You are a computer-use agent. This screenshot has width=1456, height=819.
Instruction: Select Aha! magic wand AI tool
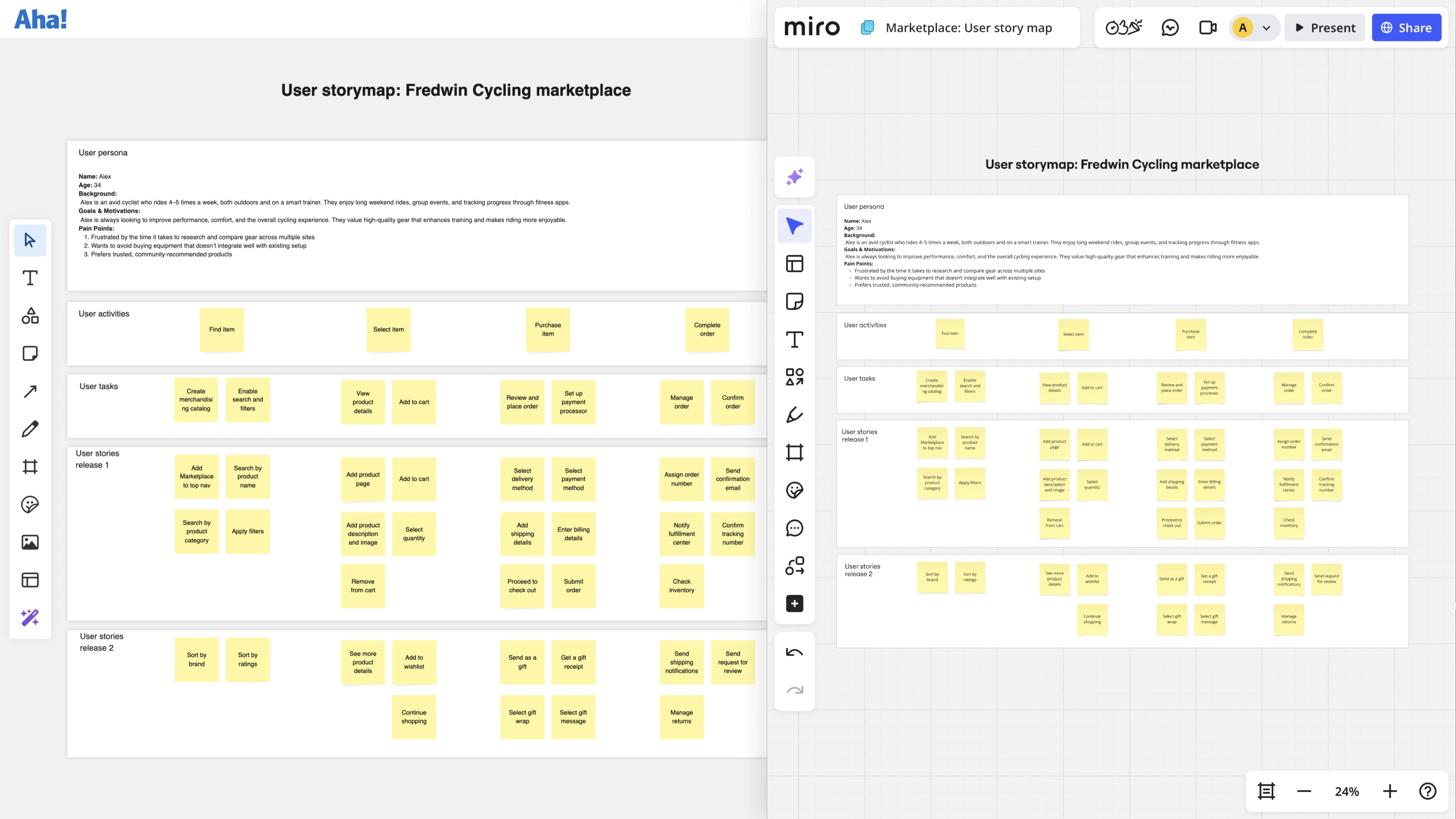pyautogui.click(x=30, y=617)
